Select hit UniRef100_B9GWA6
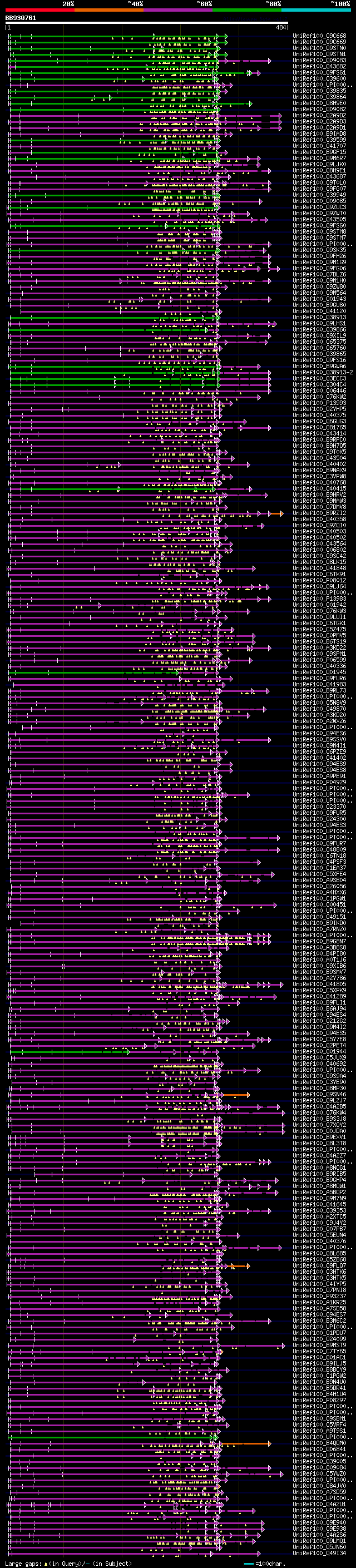Screen dimensions: 356x1568 [x=319, y=367]
